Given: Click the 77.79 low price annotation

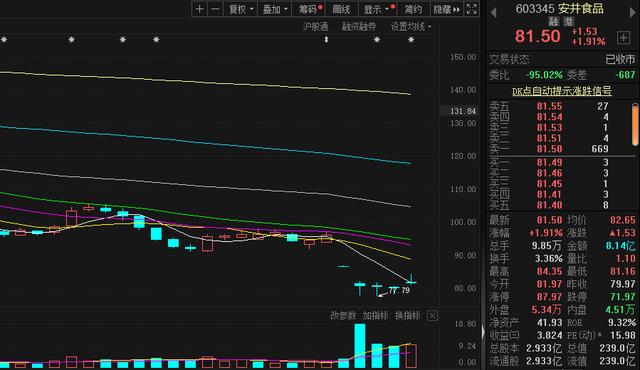Looking at the screenshot, I should coord(399,290).
